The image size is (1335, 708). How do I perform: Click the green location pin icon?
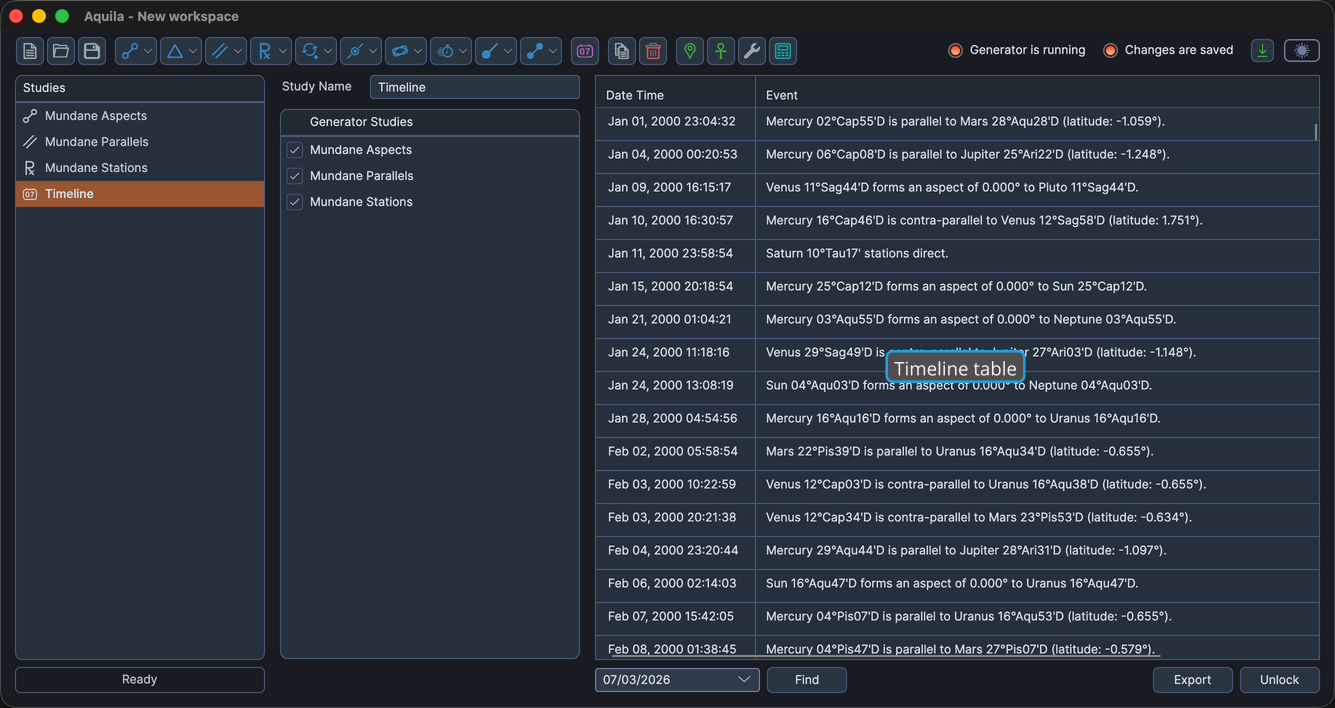point(690,51)
